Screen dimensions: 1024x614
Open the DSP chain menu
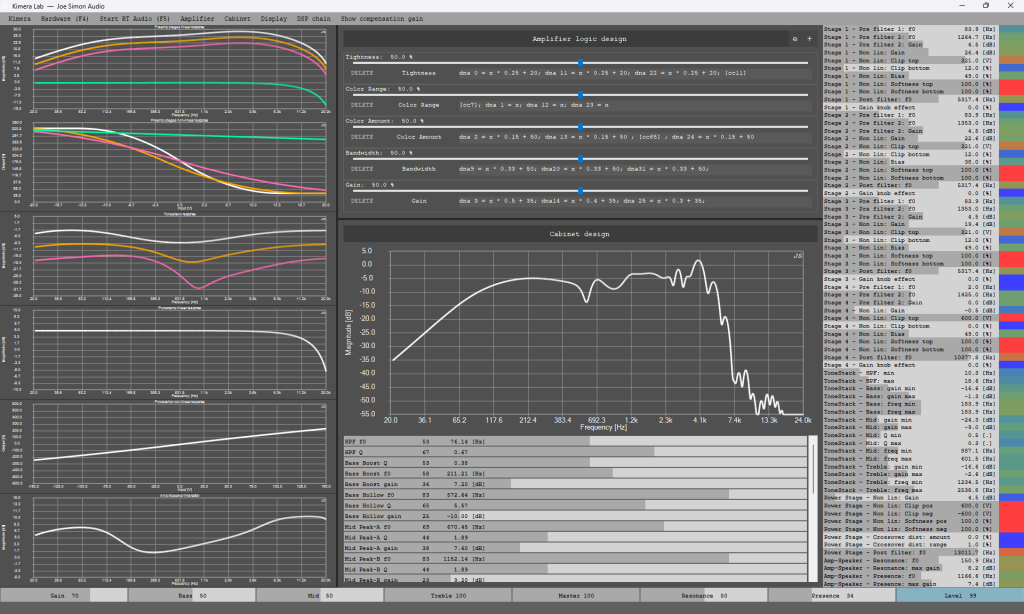pos(315,19)
